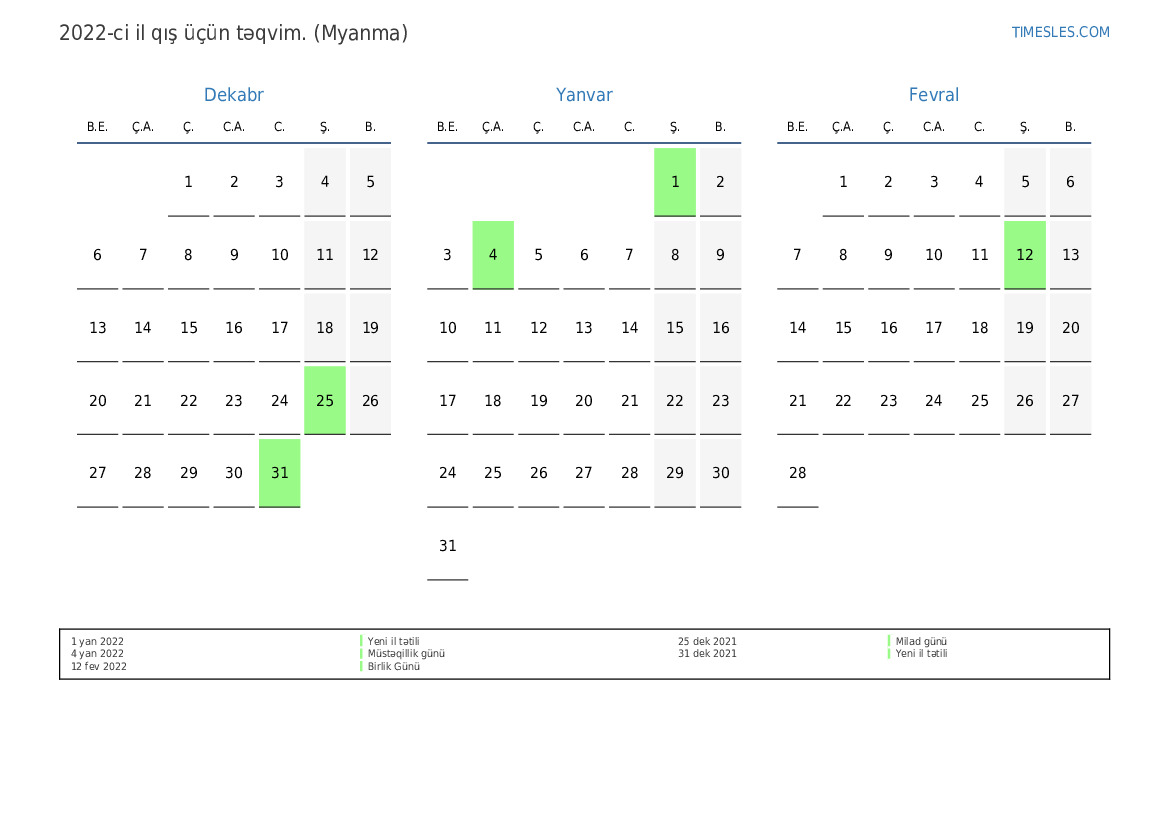The height and width of the screenshot is (827, 1169).
Task: Click January 20 in the Yanvar calendar
Action: coord(584,400)
